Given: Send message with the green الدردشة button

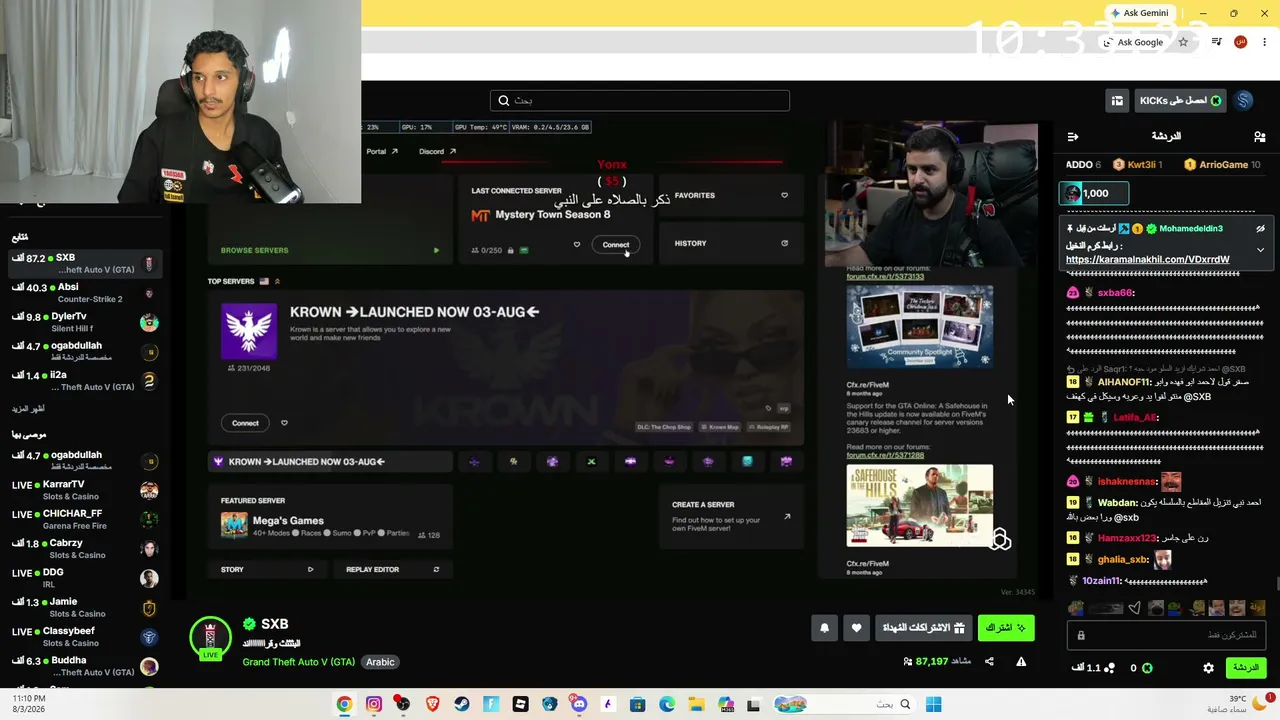Looking at the screenshot, I should pos(1245,667).
